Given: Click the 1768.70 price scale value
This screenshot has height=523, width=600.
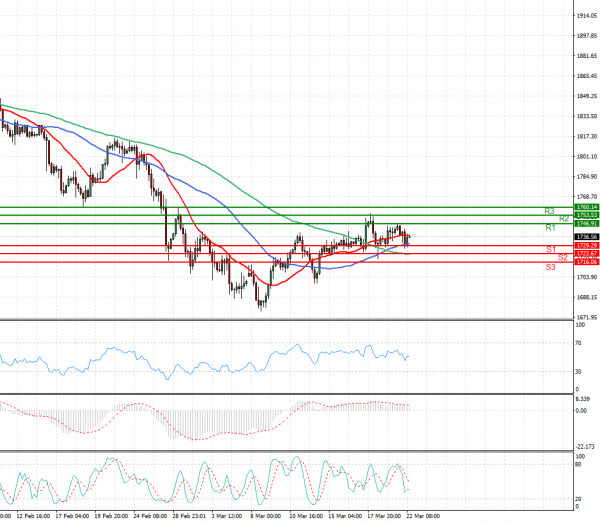Looking at the screenshot, I should 587,197.
